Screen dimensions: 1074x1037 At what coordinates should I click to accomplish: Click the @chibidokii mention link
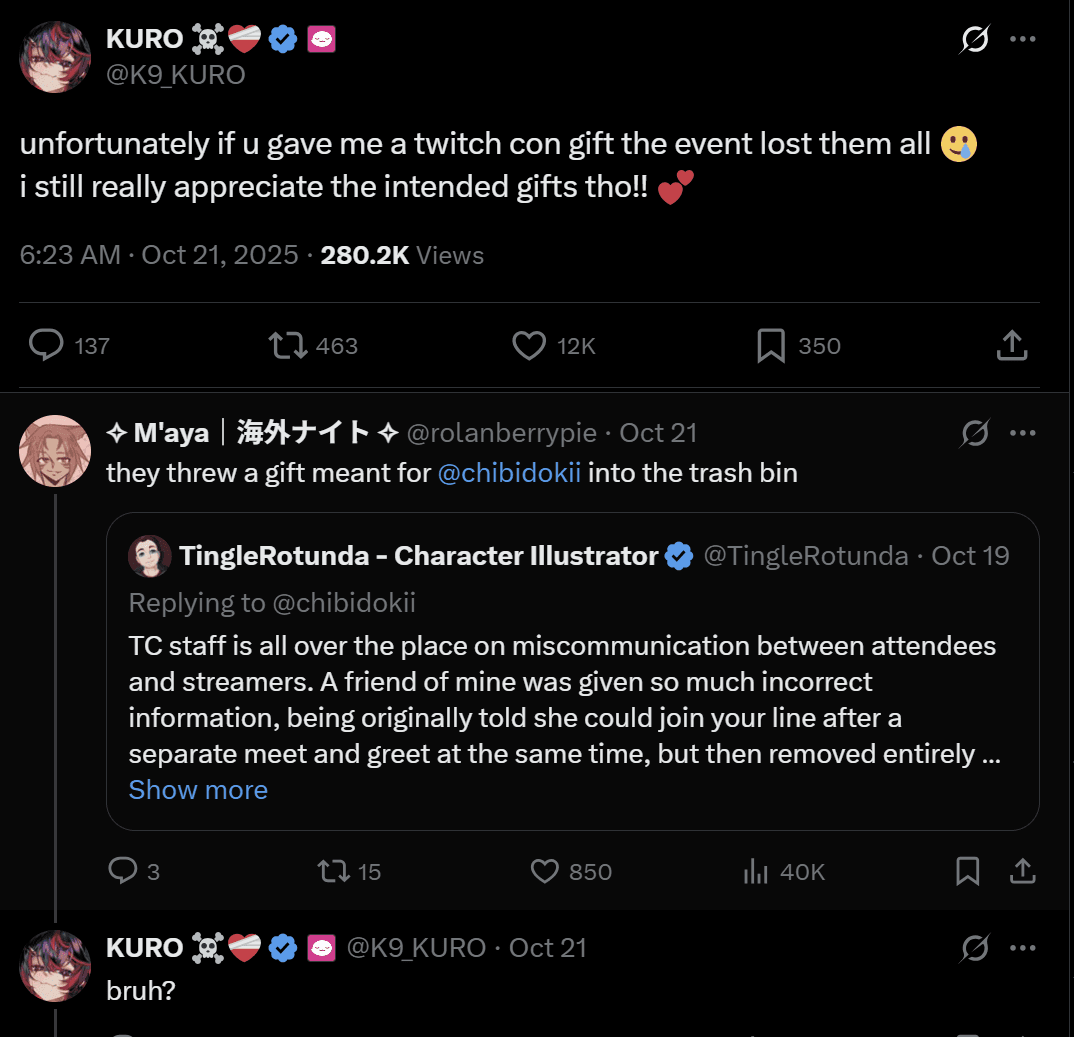509,473
